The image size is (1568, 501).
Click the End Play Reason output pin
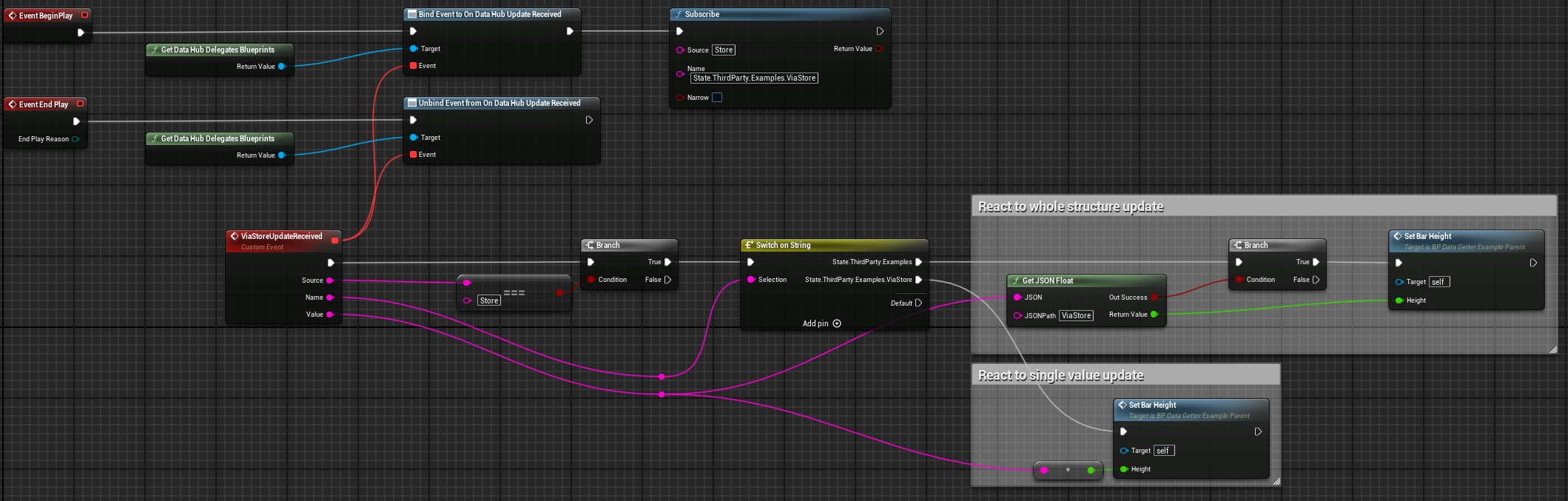(x=75, y=139)
